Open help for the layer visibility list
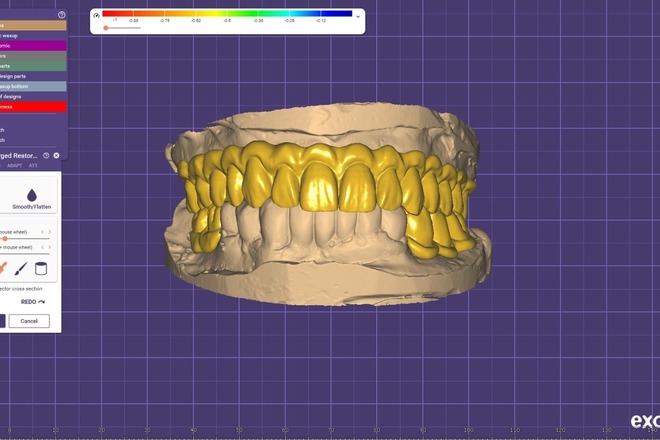Screen dimensions: 660x440 61,15
